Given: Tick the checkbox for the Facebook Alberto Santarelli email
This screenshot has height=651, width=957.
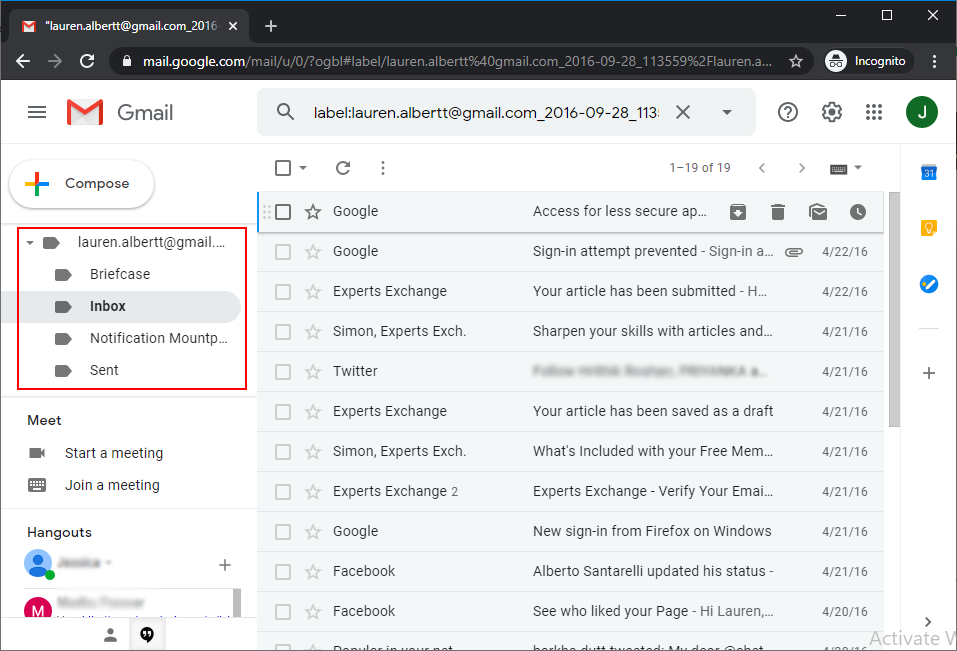Looking at the screenshot, I should point(283,571).
